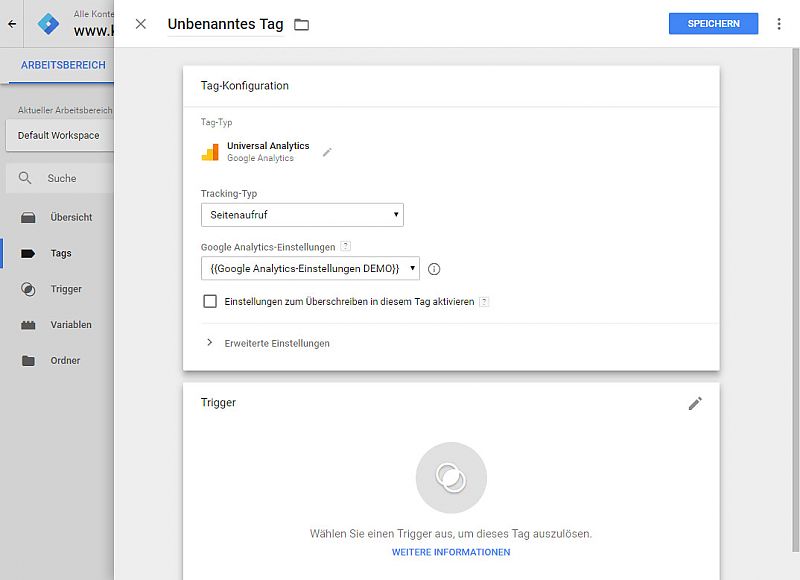800x580 pixels.
Task: Open help for Google Analytics-Einstellungen
Action: [345, 246]
